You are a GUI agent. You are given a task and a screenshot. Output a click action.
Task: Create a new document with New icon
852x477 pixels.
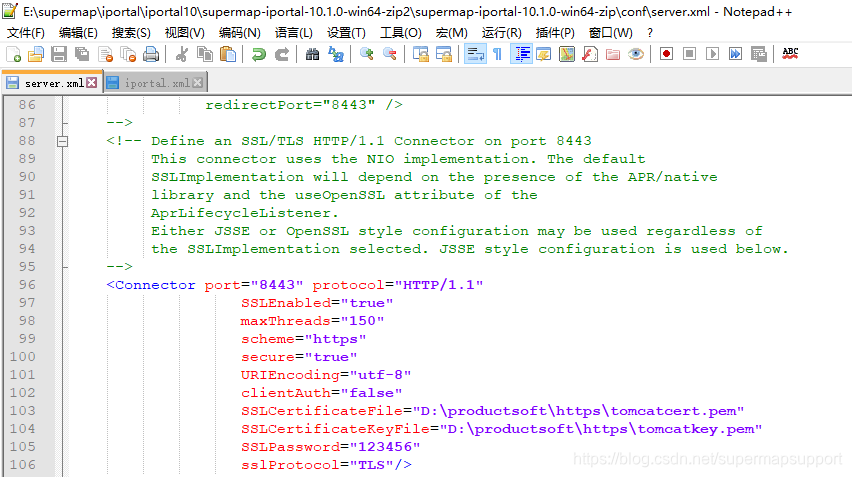pyautogui.click(x=13, y=54)
